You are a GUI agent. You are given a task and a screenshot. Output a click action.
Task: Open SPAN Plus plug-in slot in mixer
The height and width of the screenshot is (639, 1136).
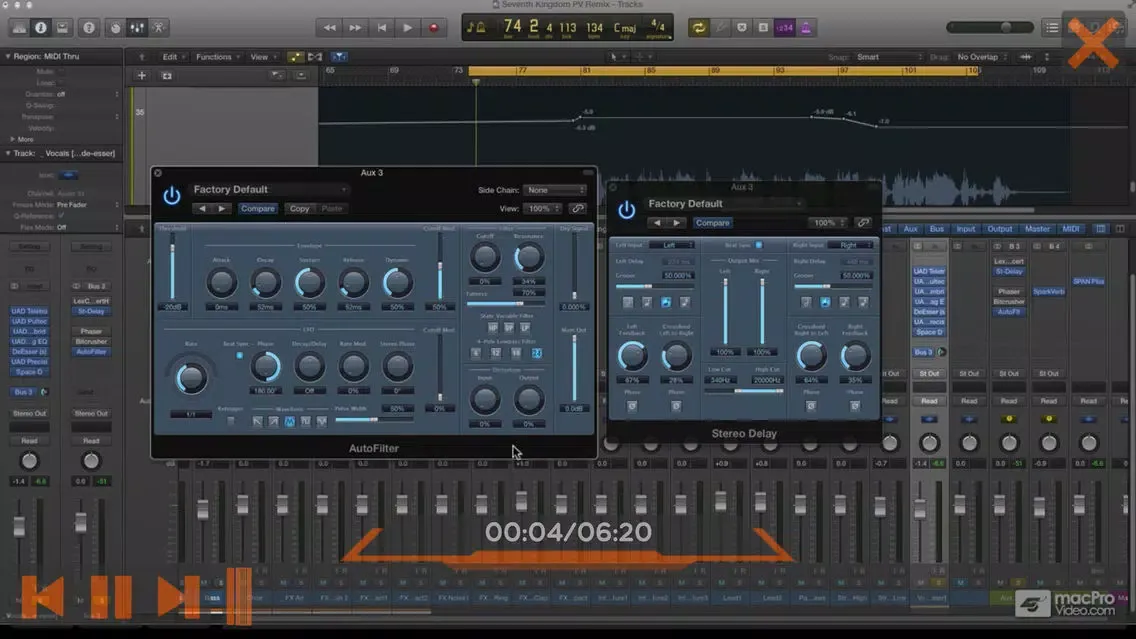pyautogui.click(x=1088, y=281)
